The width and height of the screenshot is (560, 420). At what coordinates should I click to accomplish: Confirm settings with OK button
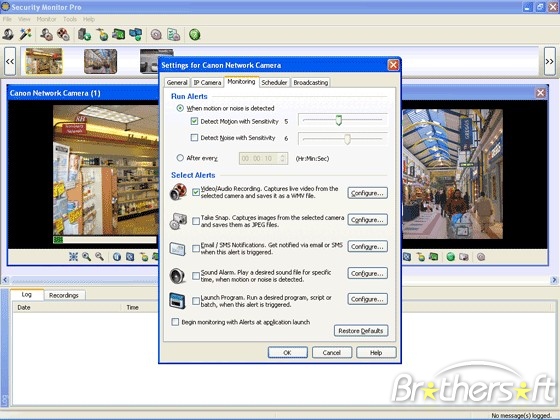pyautogui.click(x=288, y=352)
